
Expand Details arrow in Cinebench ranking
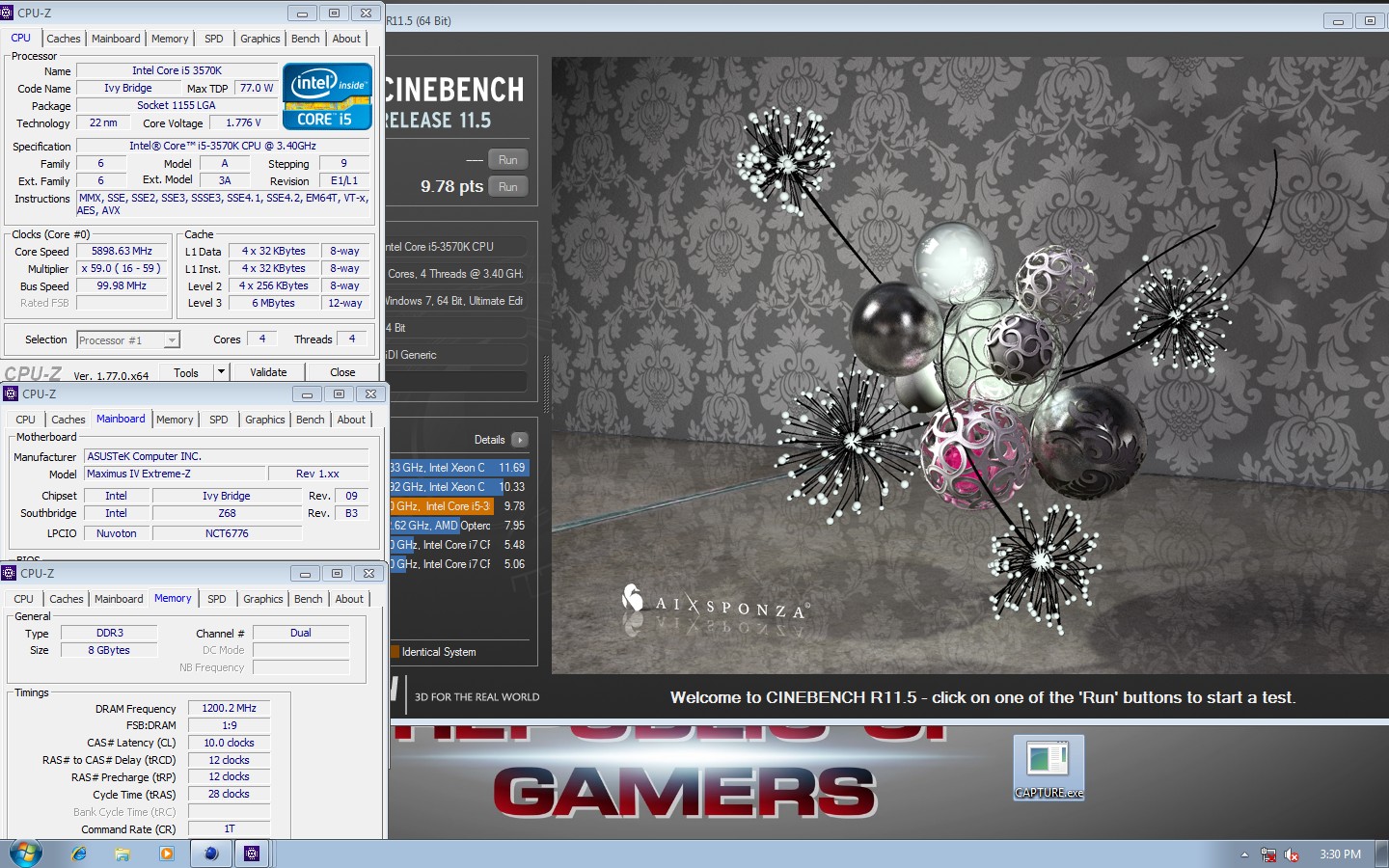[520, 440]
